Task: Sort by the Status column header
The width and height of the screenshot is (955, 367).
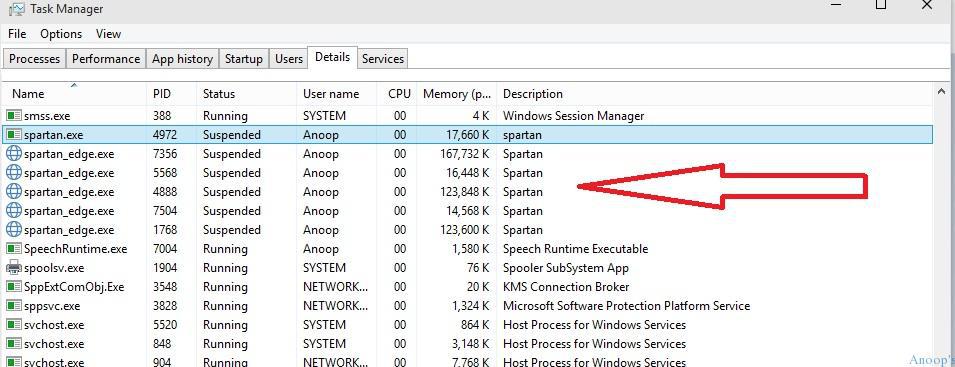Action: 246,94
